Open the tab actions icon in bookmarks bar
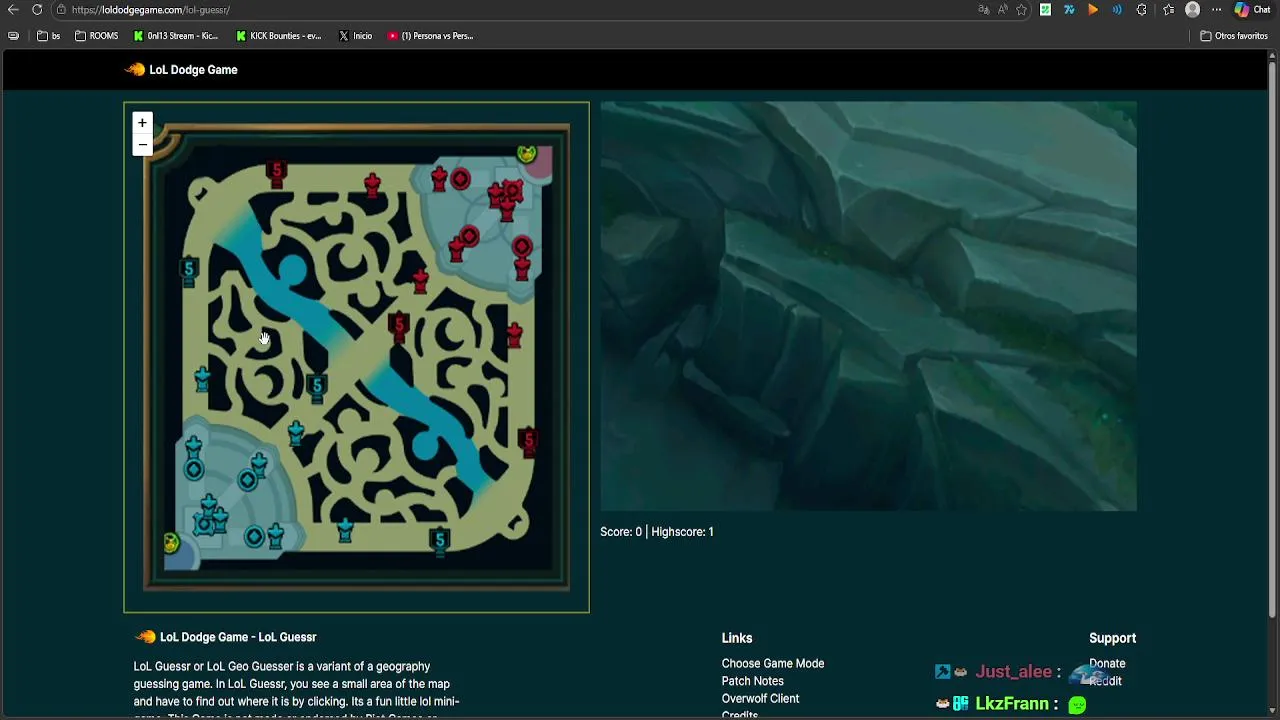1280x720 pixels. point(13,36)
